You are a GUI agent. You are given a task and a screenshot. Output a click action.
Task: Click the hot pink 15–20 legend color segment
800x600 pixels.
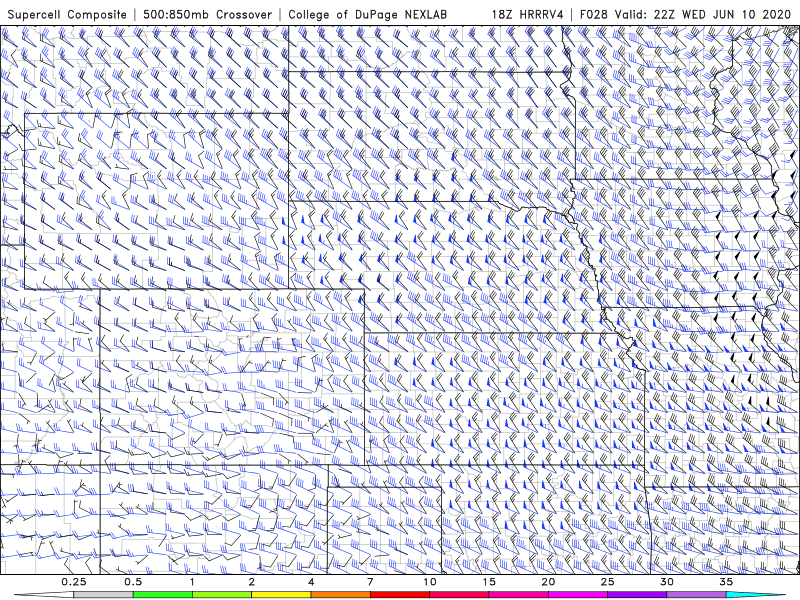[518, 595]
